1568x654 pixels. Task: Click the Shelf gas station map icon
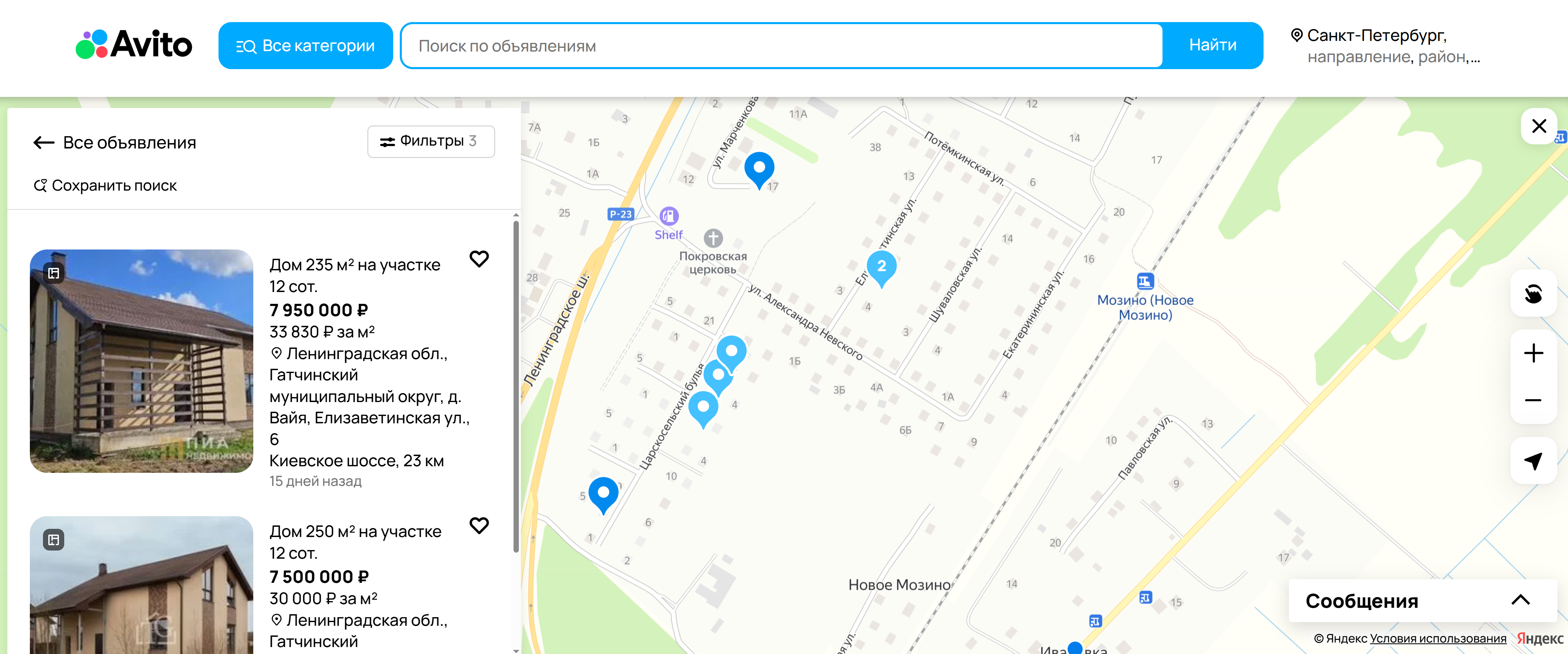click(669, 216)
